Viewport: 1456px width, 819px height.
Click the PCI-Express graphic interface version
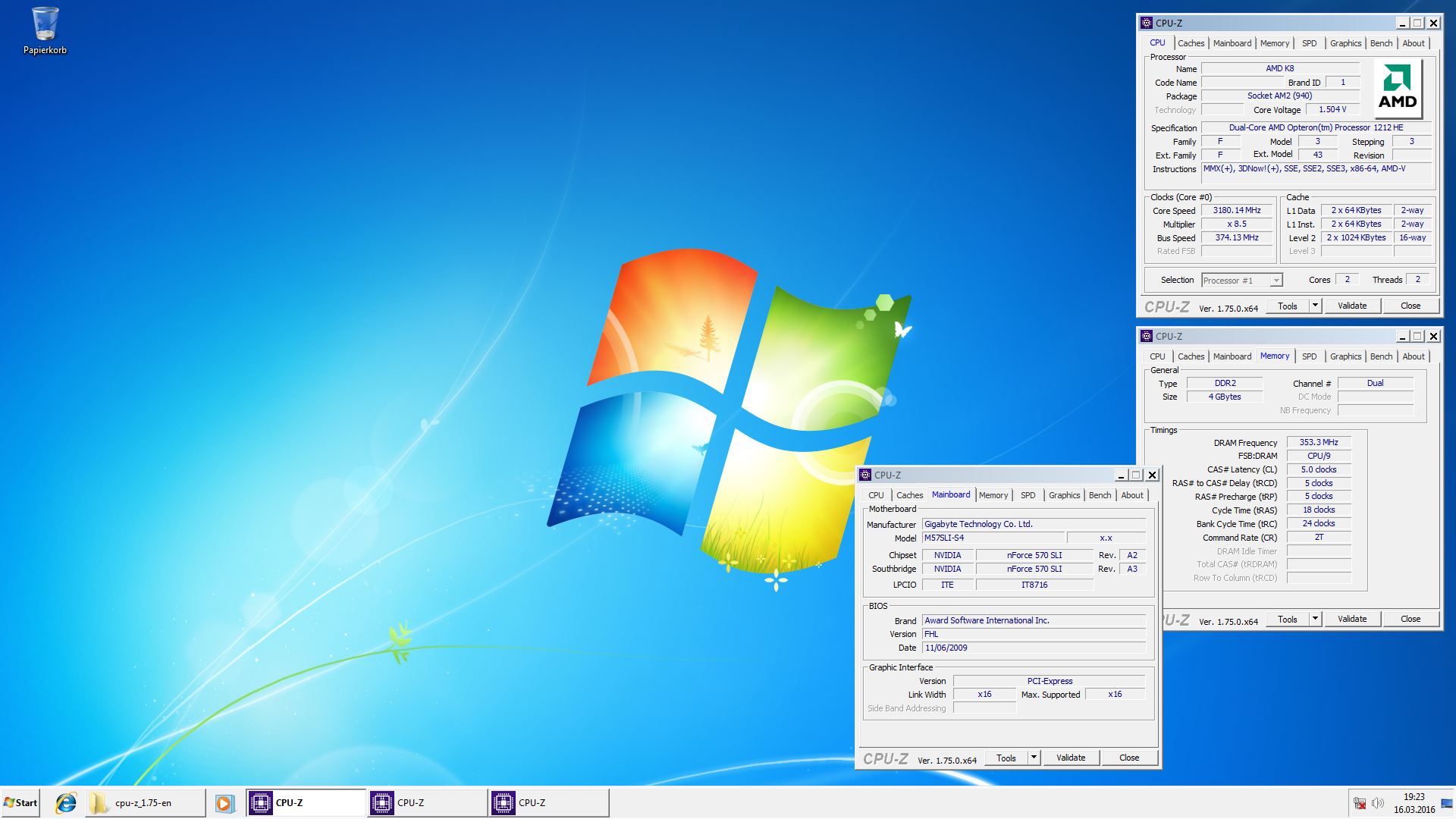coord(1050,681)
